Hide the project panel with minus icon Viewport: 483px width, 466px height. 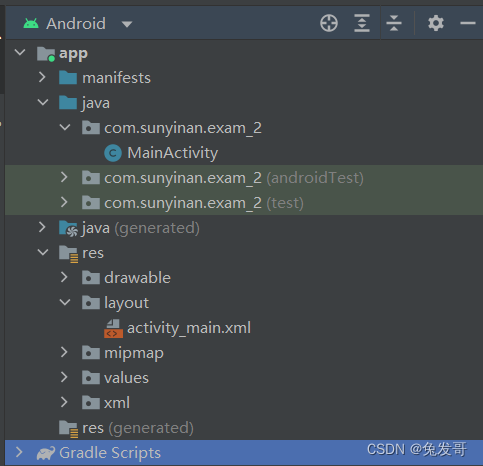coord(468,23)
